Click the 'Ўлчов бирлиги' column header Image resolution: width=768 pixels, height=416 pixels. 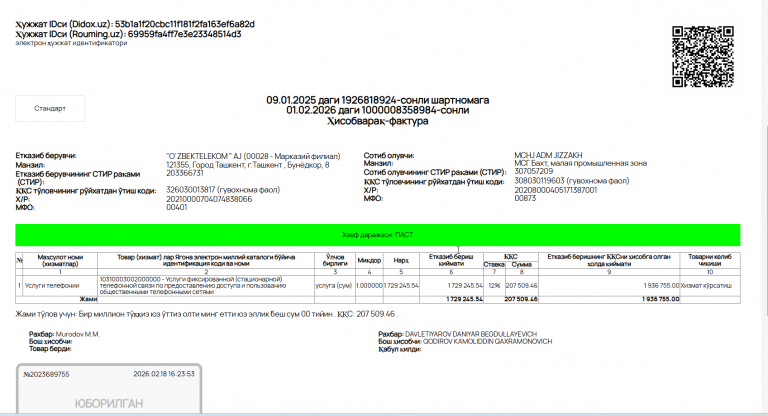pyautogui.click(x=335, y=261)
